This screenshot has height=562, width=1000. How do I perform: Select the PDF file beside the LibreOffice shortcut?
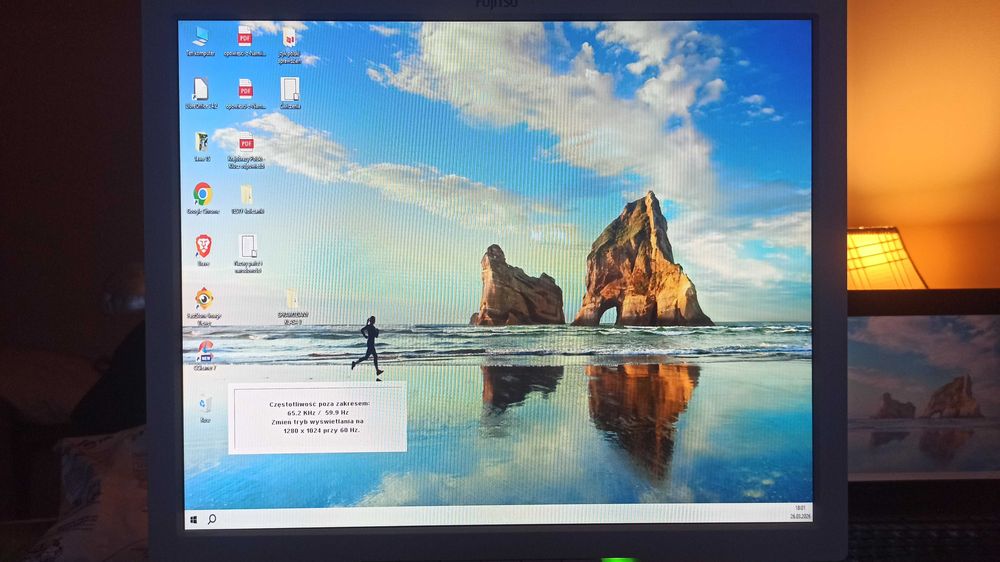pos(246,94)
